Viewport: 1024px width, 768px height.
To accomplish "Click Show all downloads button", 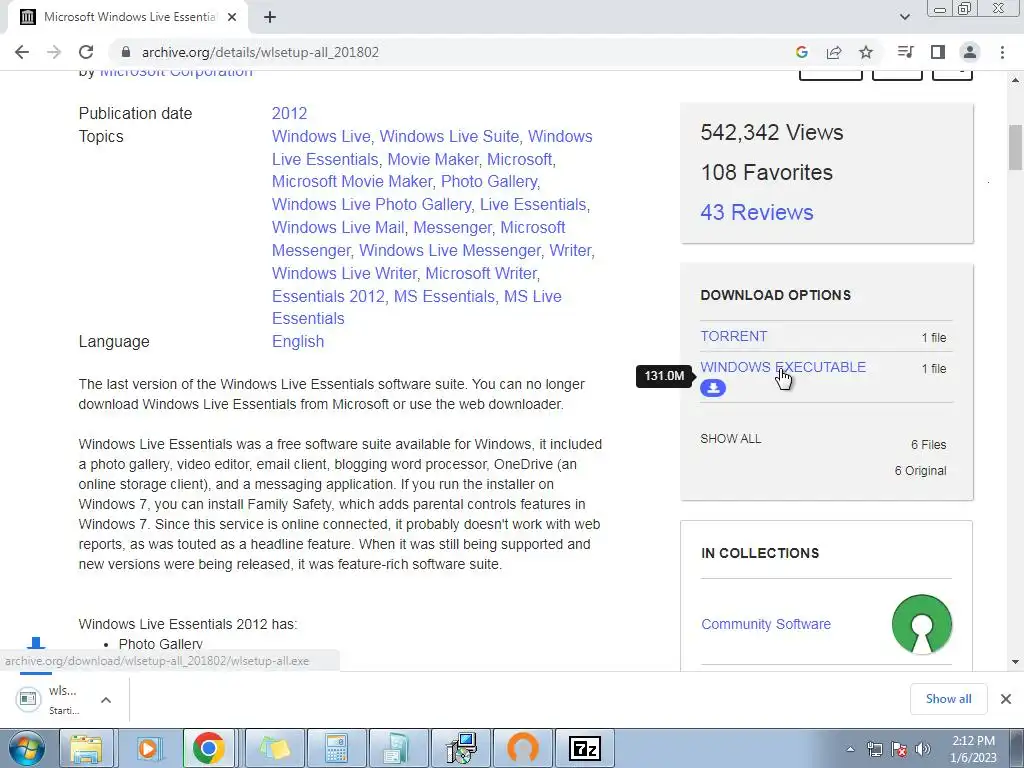I will pyautogui.click(x=948, y=699).
